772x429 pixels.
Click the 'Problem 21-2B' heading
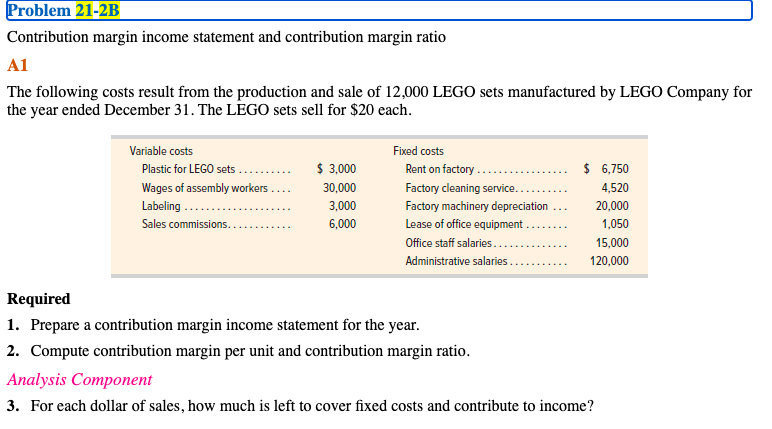(64, 10)
